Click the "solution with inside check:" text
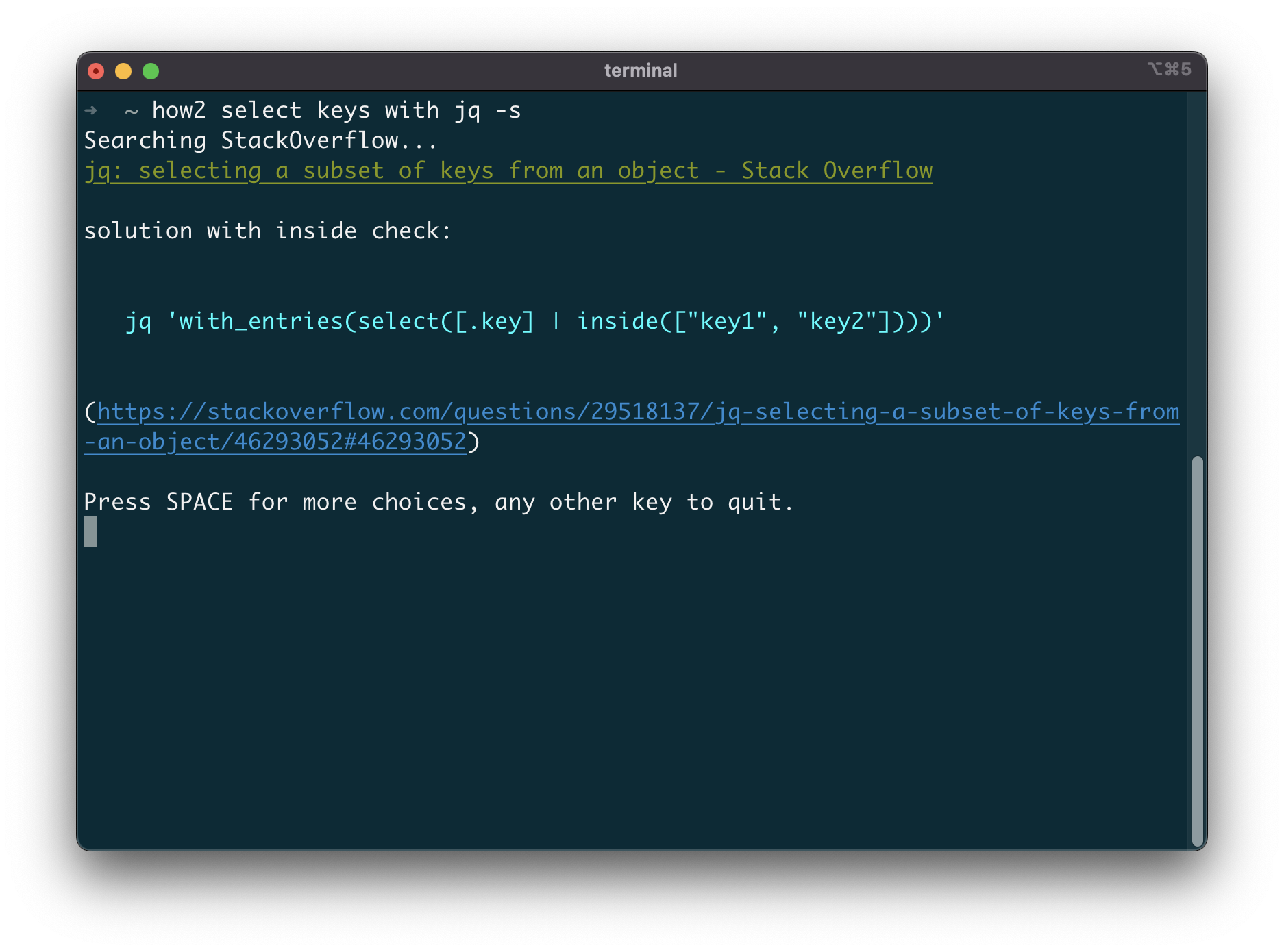This screenshot has width=1284, height=952. tap(267, 231)
